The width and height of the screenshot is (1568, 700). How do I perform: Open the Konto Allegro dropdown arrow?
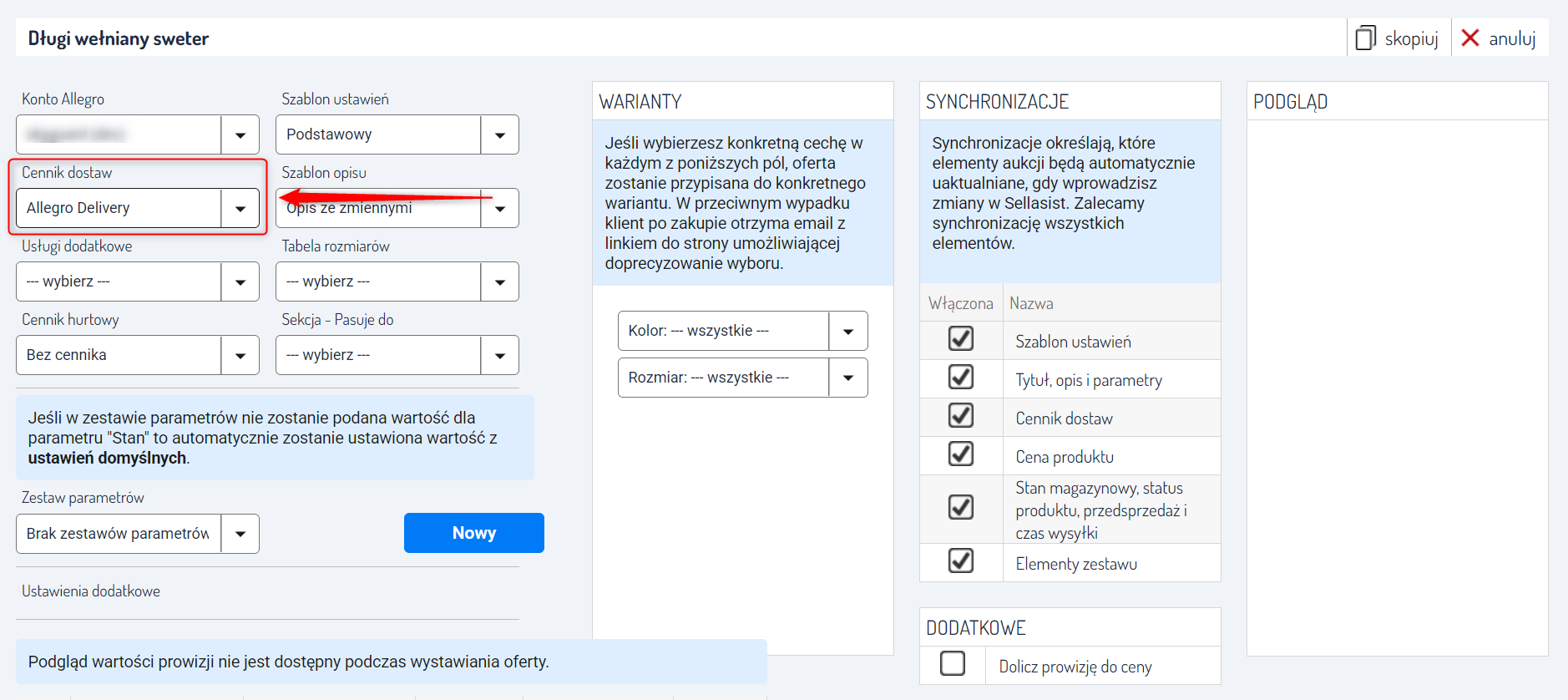(x=240, y=134)
